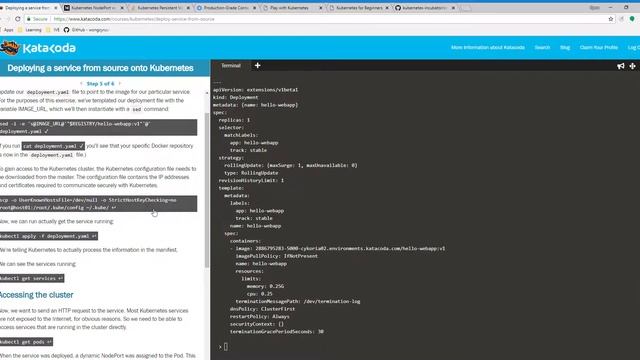Image resolution: width=640 pixels, height=360 pixels.
Task: Close the 'Kubernetes NodePort' tab
Action: click(122, 8)
